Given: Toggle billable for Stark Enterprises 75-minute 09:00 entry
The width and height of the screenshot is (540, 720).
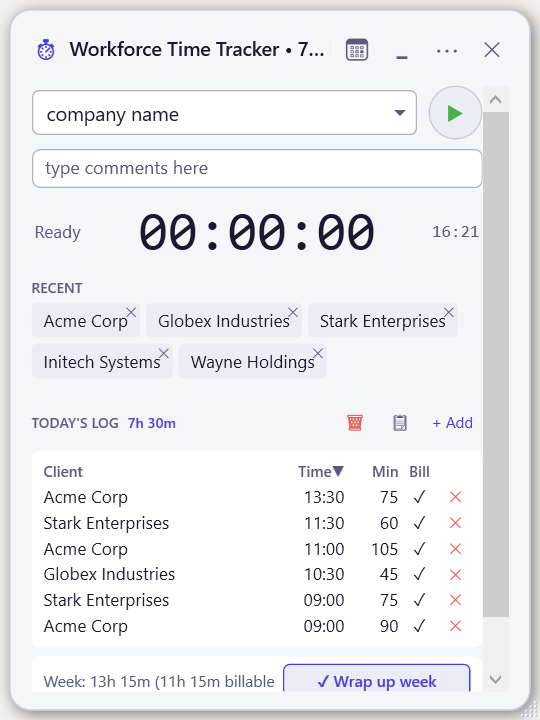Looking at the screenshot, I should (419, 600).
